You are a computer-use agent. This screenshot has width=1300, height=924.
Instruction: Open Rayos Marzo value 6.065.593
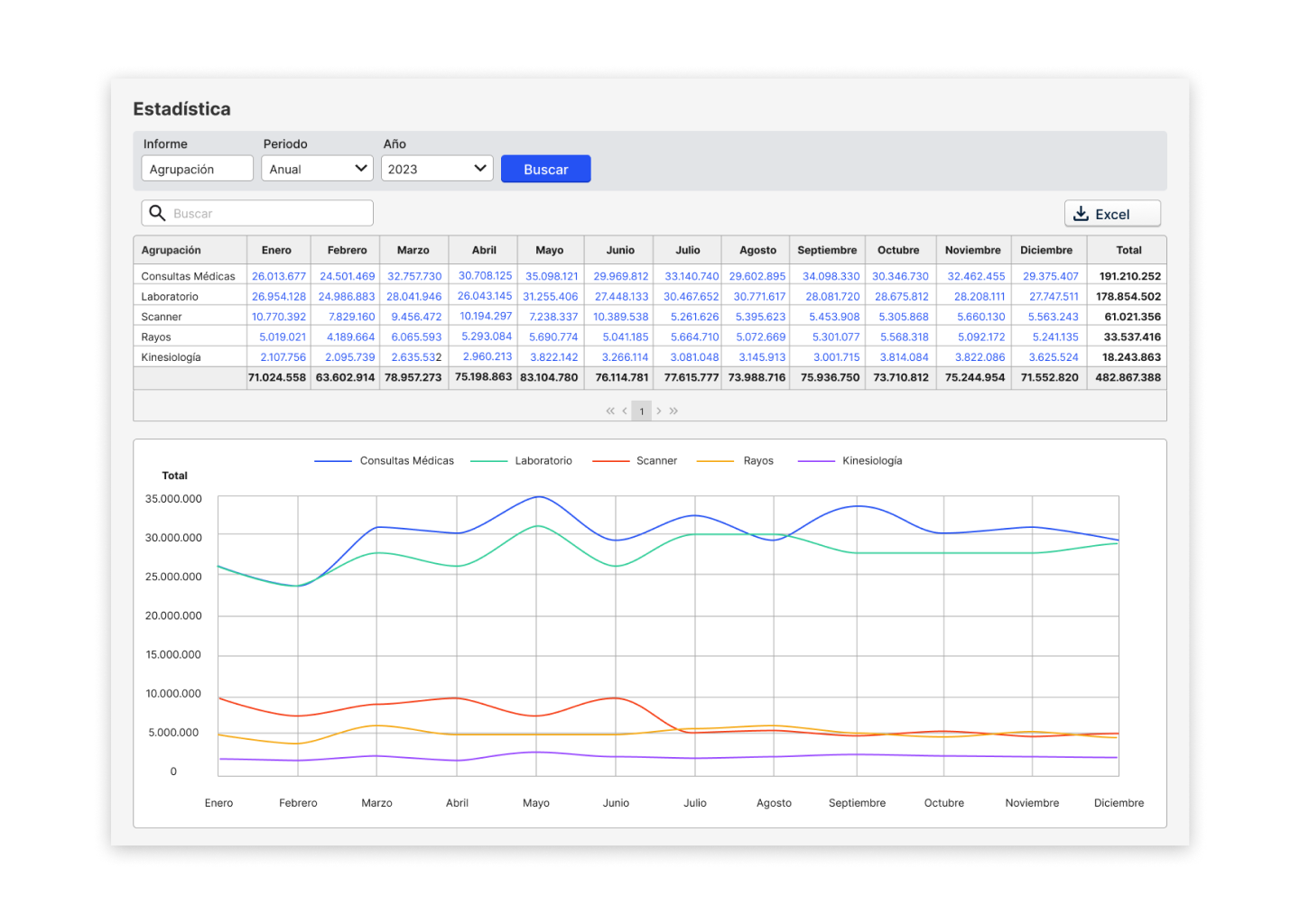pyautogui.click(x=416, y=337)
